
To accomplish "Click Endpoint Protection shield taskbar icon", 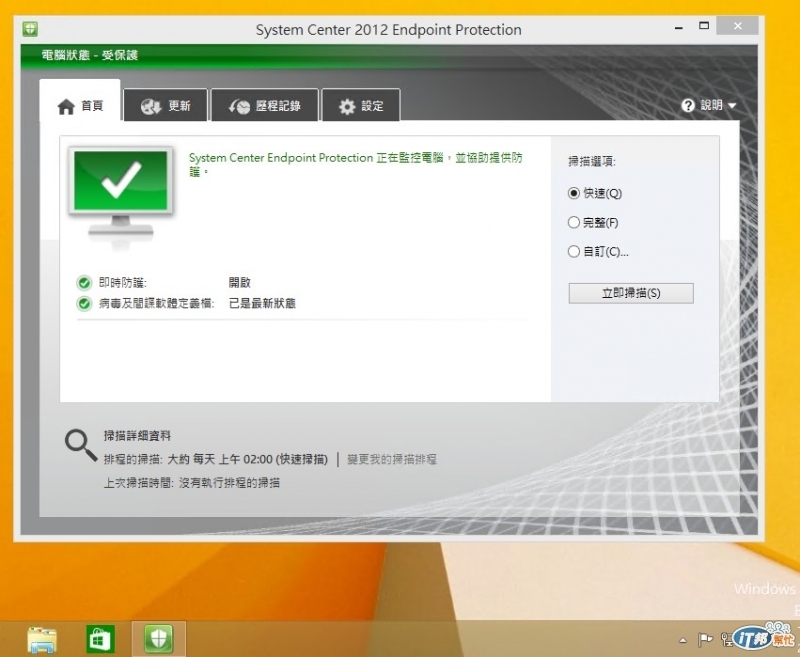I will 159,638.
